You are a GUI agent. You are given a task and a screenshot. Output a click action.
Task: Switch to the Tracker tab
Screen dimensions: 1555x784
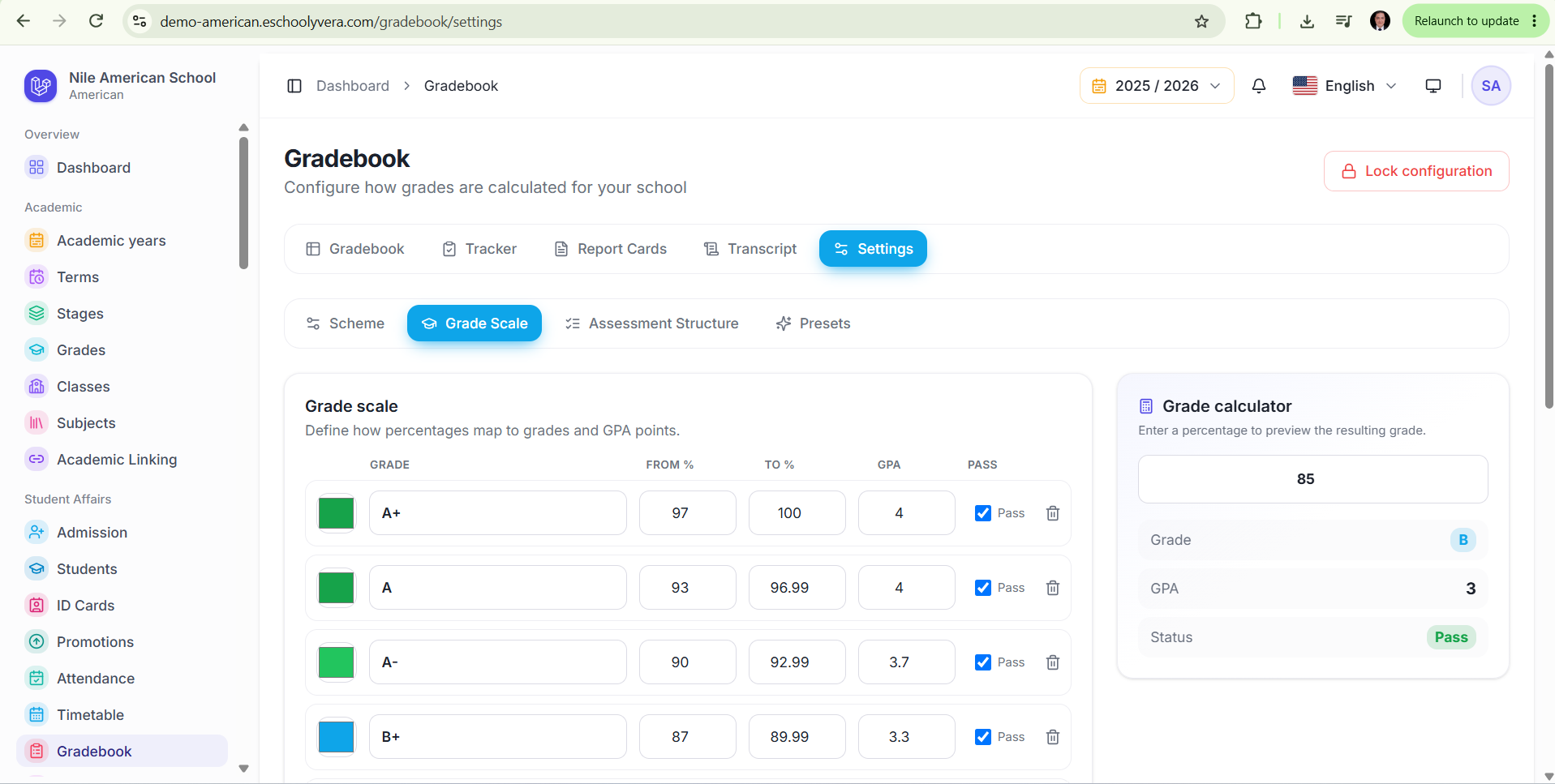[479, 249]
